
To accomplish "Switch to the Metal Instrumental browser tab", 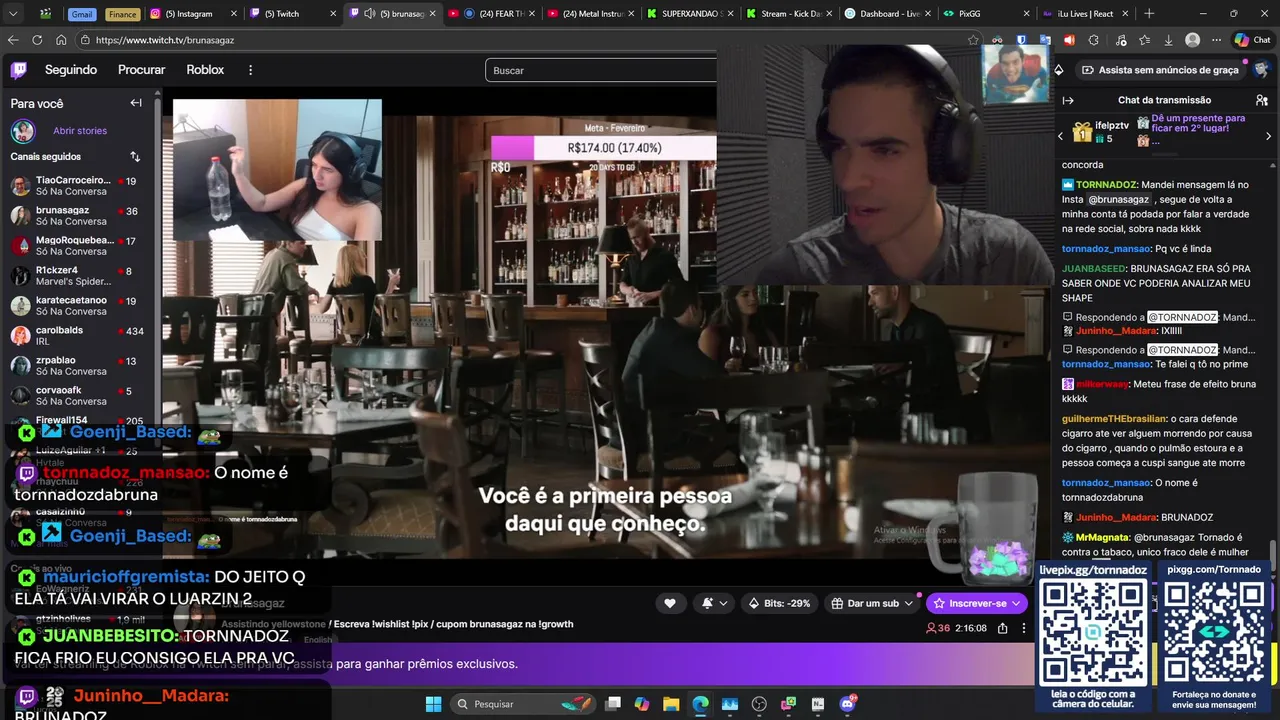I will coord(592,13).
